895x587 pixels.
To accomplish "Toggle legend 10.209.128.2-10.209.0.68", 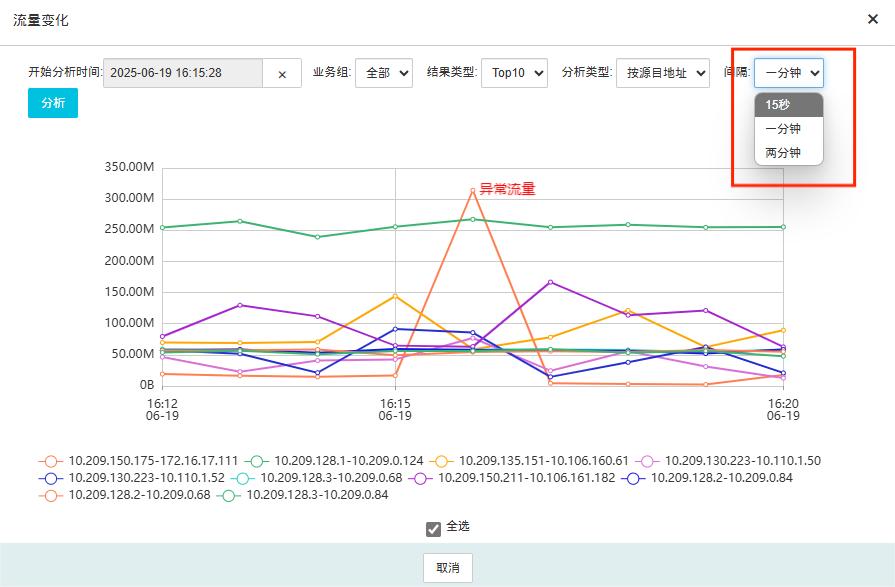I will [125, 495].
